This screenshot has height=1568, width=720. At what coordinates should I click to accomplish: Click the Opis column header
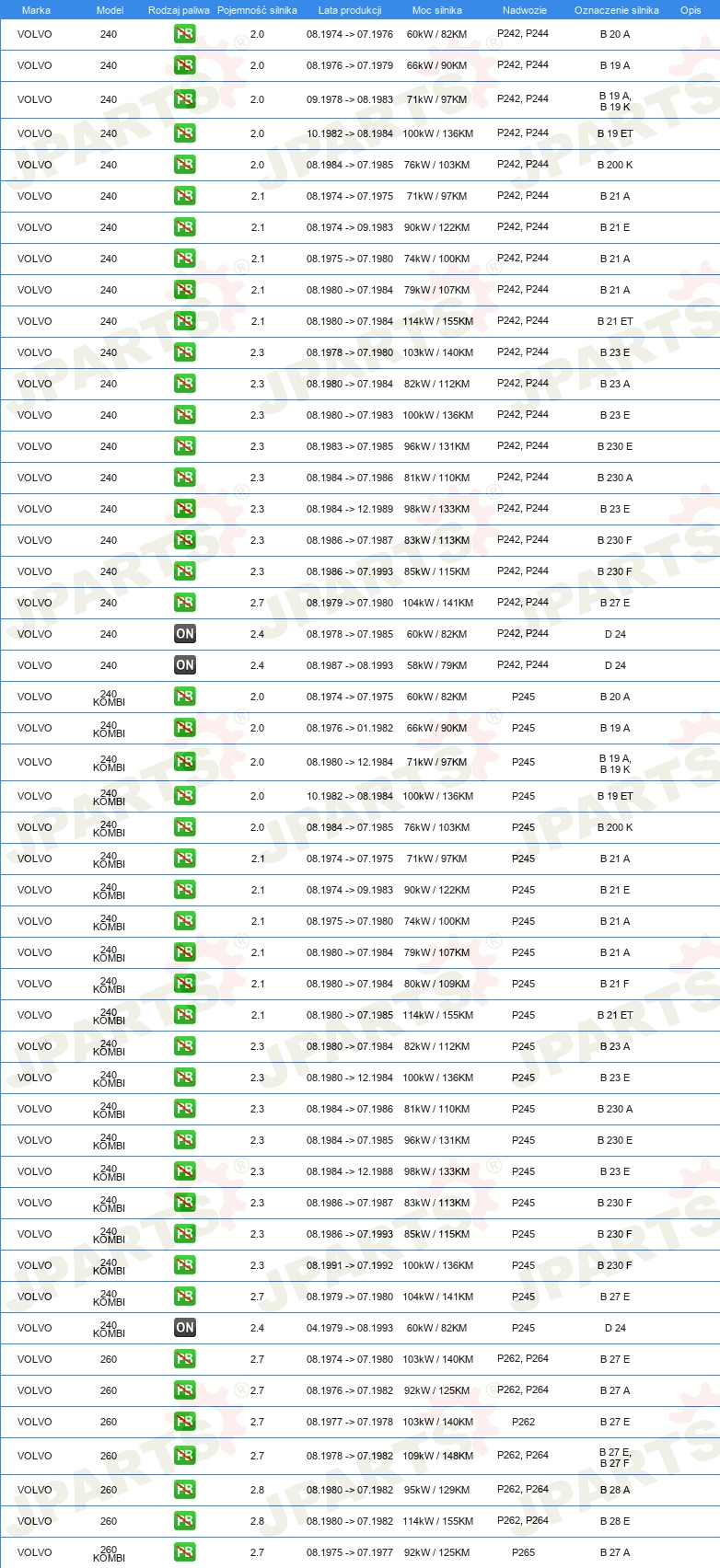pyautogui.click(x=691, y=10)
